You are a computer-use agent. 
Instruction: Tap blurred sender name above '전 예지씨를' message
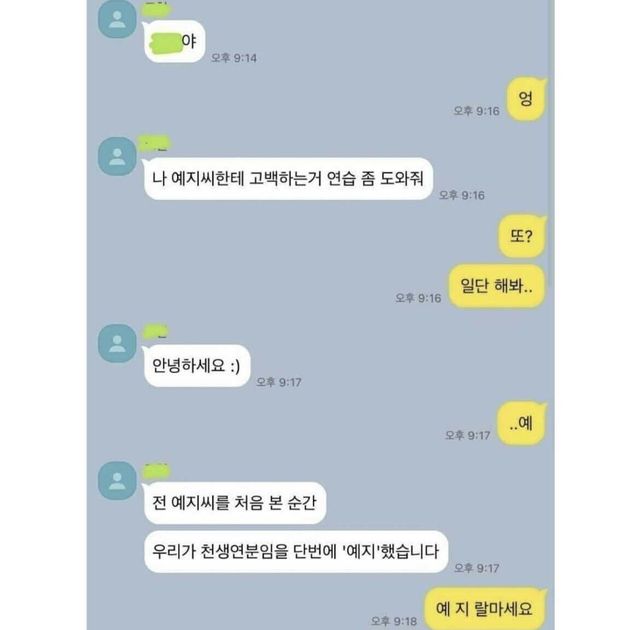(156, 470)
